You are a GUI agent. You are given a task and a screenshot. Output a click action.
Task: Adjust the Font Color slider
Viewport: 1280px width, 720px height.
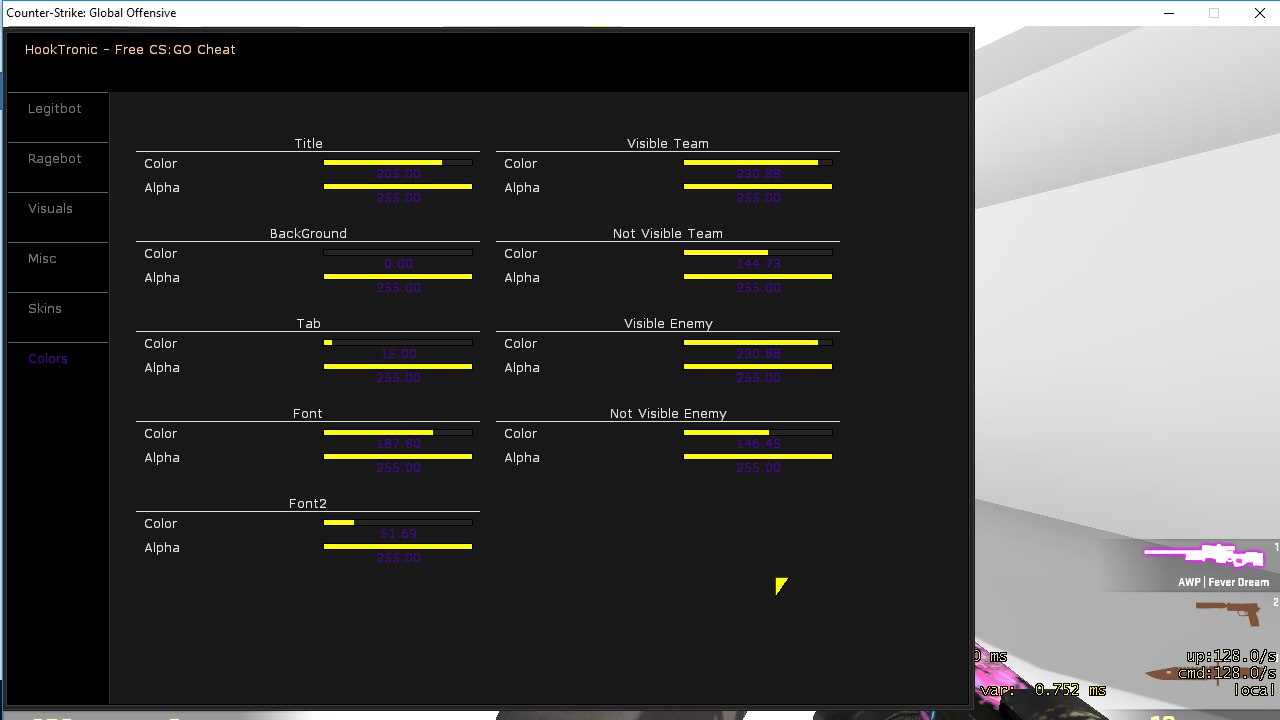click(398, 432)
